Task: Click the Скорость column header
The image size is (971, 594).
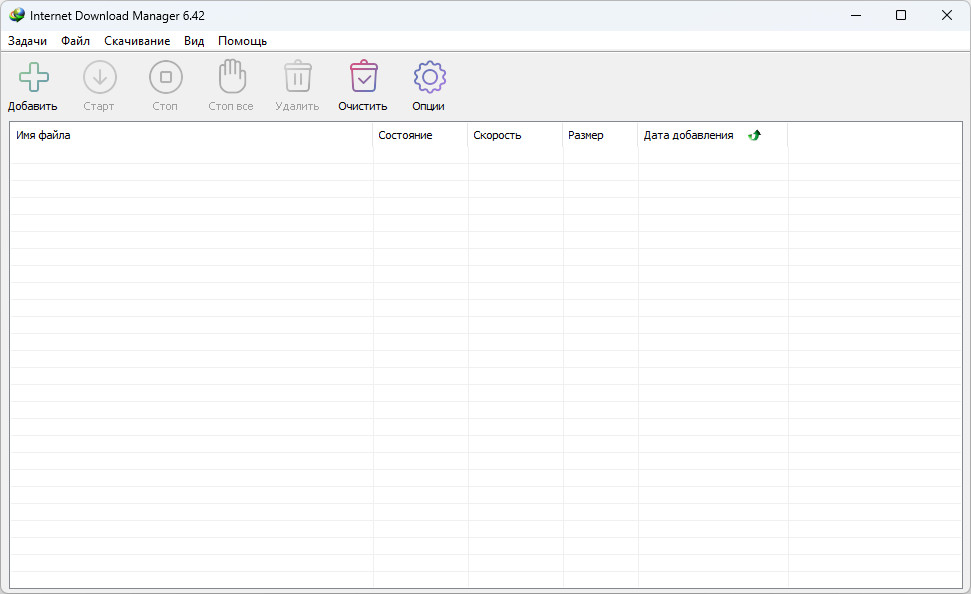Action: 514,135
